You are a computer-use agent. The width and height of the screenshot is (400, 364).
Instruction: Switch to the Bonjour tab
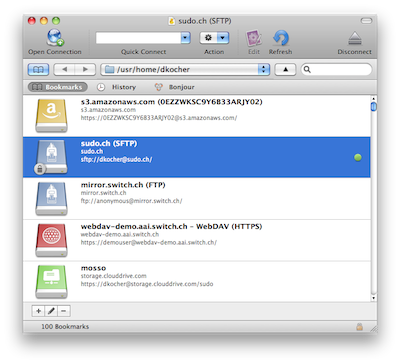pyautogui.click(x=174, y=87)
